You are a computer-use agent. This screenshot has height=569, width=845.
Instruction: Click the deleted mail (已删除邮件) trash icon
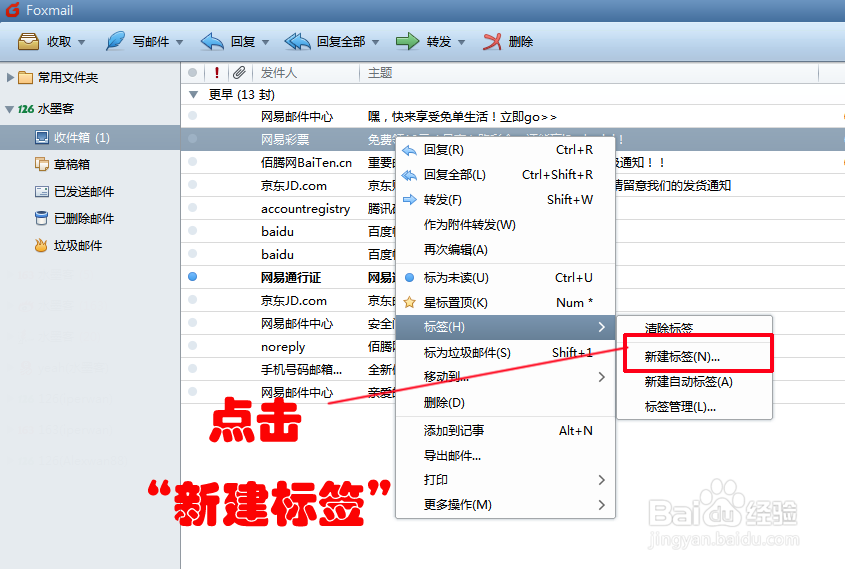41,218
